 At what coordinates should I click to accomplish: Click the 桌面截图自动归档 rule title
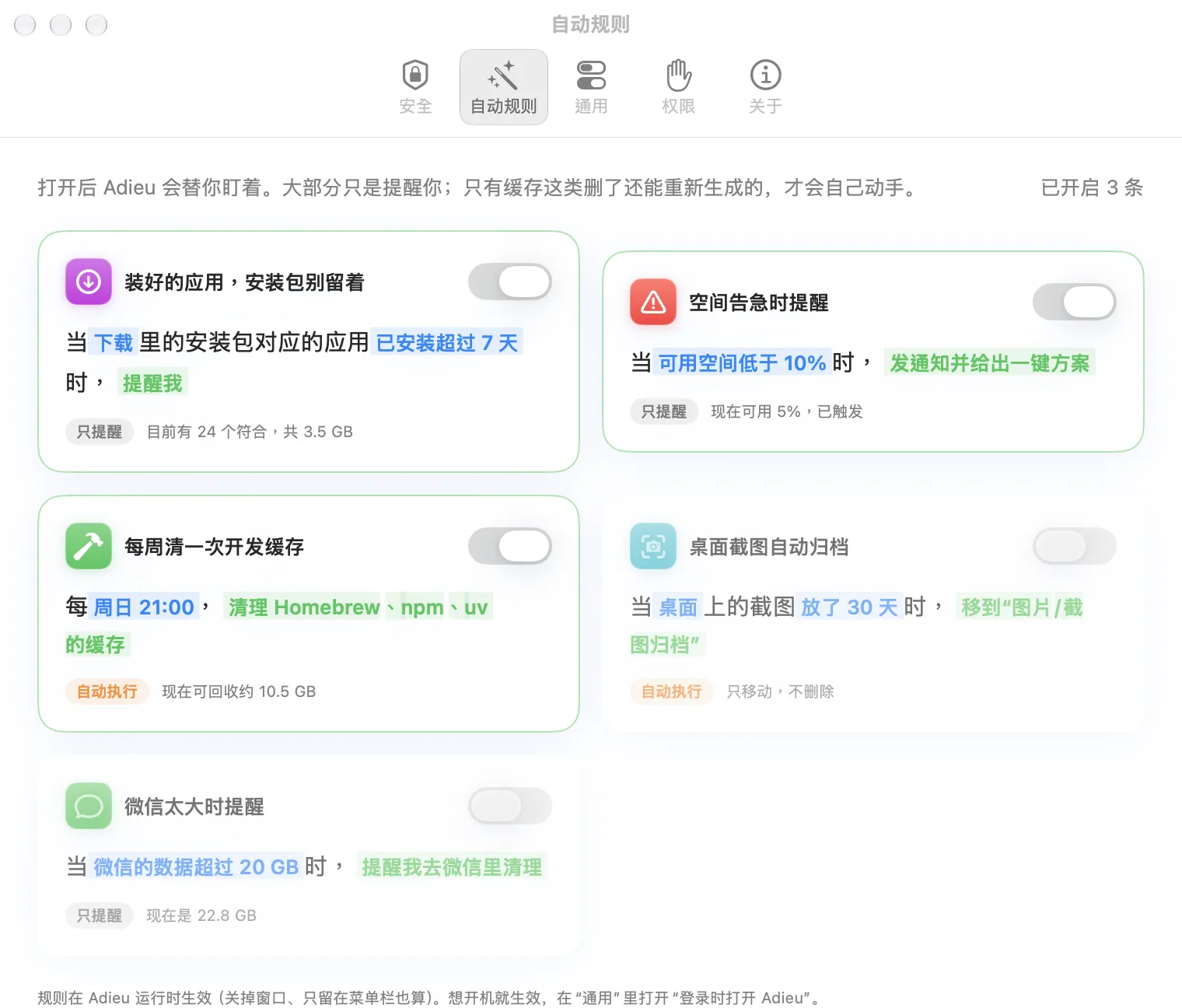click(769, 547)
